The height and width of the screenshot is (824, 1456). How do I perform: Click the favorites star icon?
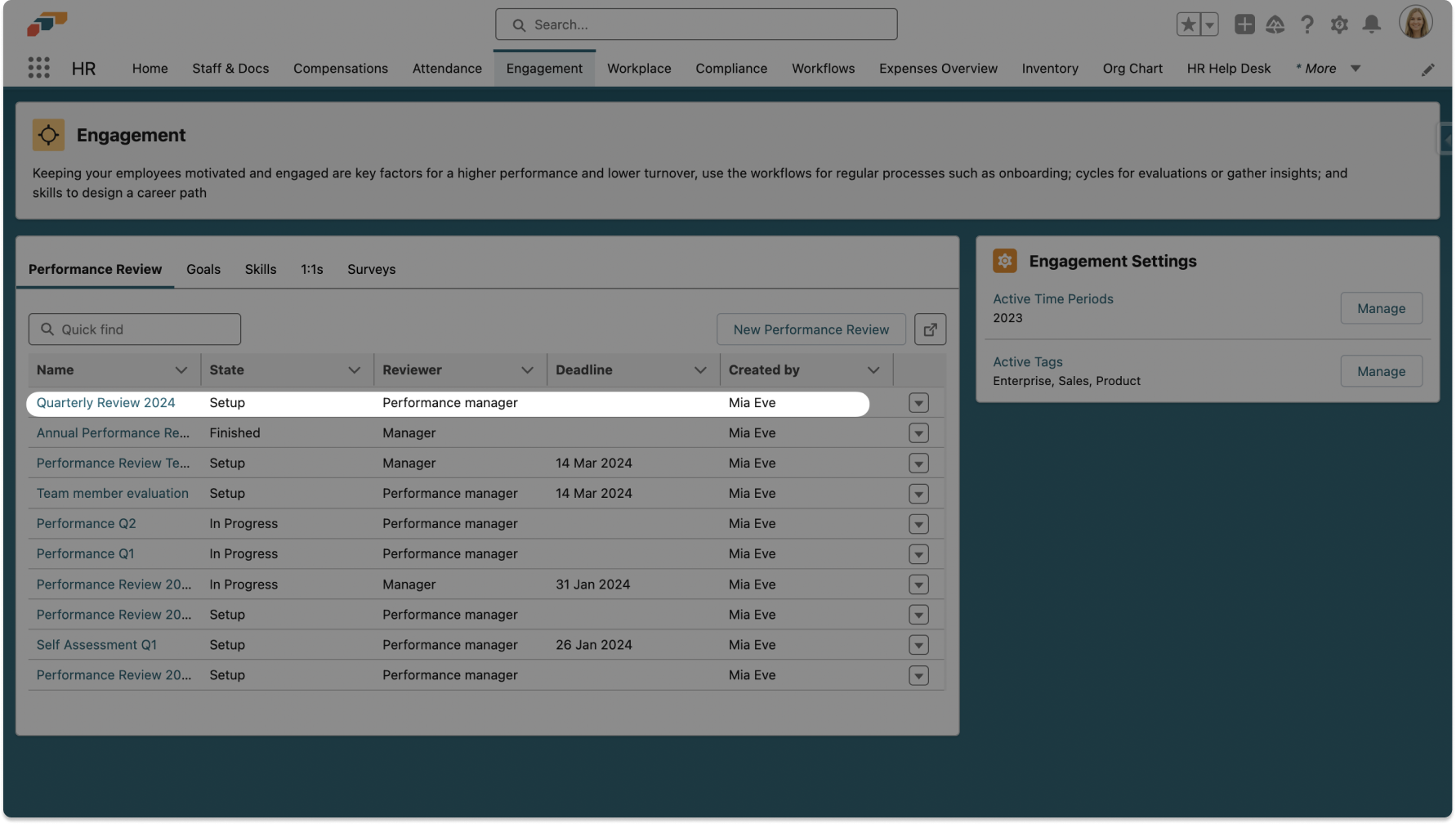click(1187, 25)
